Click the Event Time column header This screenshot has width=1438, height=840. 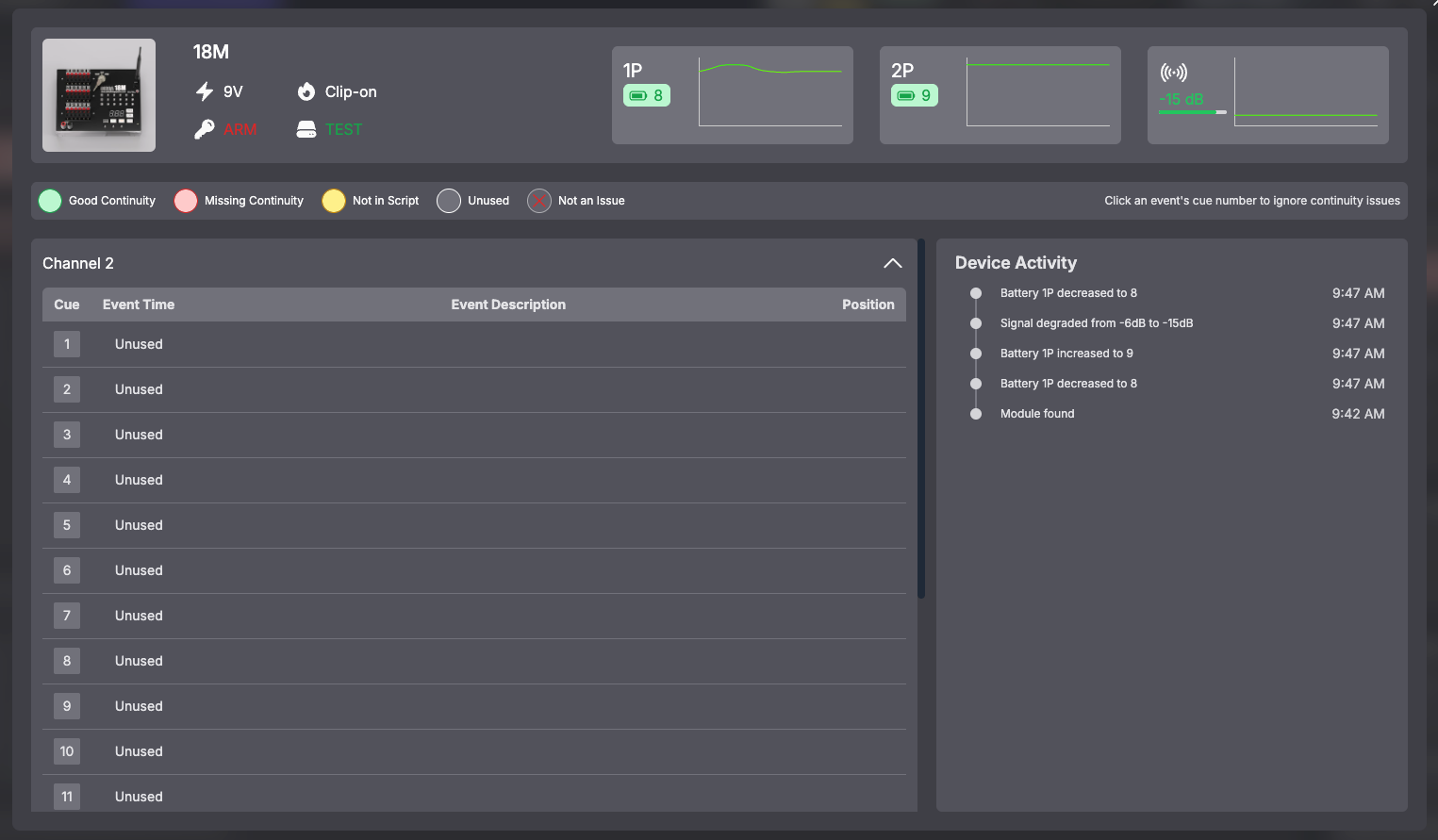(139, 305)
